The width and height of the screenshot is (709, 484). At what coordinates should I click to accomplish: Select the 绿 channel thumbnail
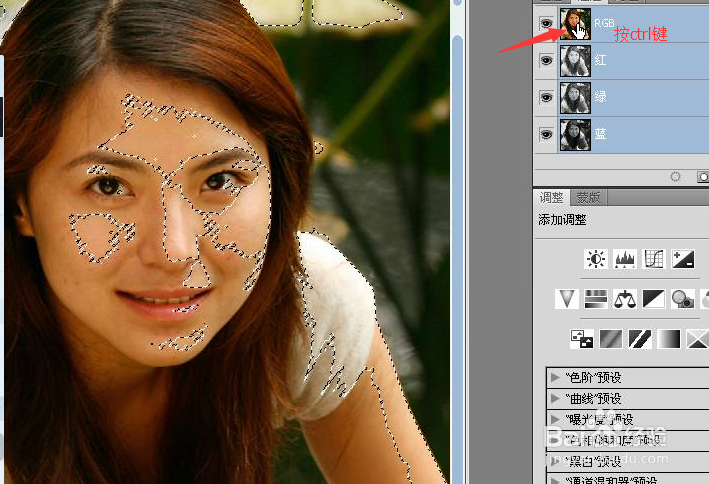tap(575, 98)
